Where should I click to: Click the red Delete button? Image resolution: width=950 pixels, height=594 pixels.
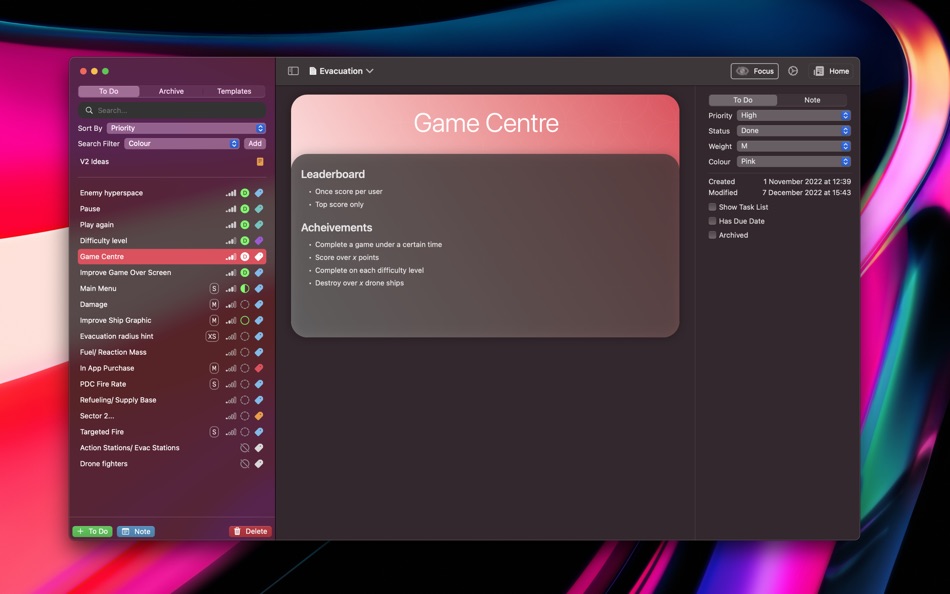[x=250, y=532]
